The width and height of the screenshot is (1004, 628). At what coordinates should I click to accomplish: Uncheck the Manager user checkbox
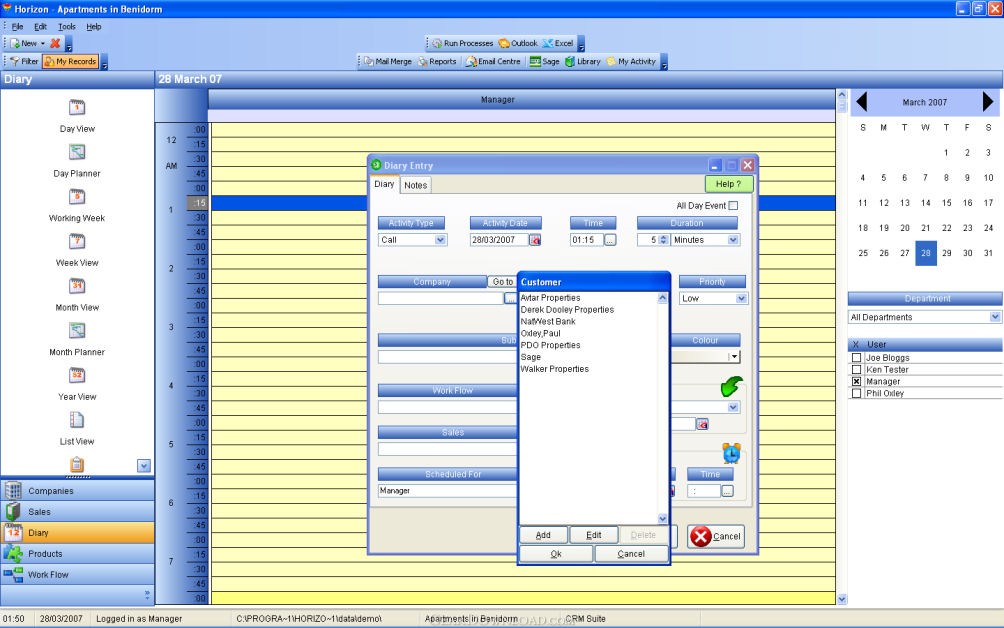coord(856,382)
